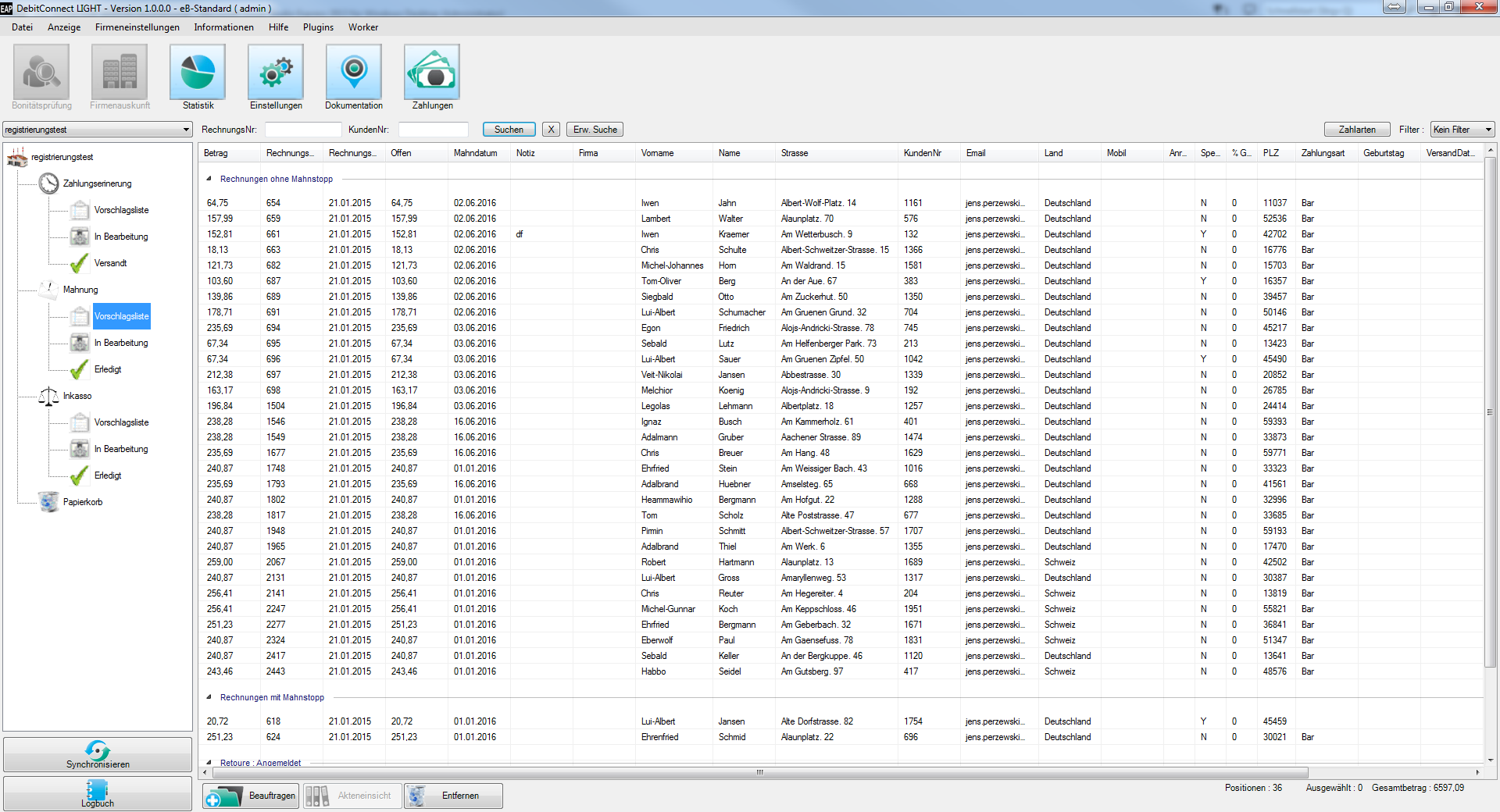The height and width of the screenshot is (812, 1500).
Task: Click the Zahlarten button
Action: pyautogui.click(x=1357, y=130)
